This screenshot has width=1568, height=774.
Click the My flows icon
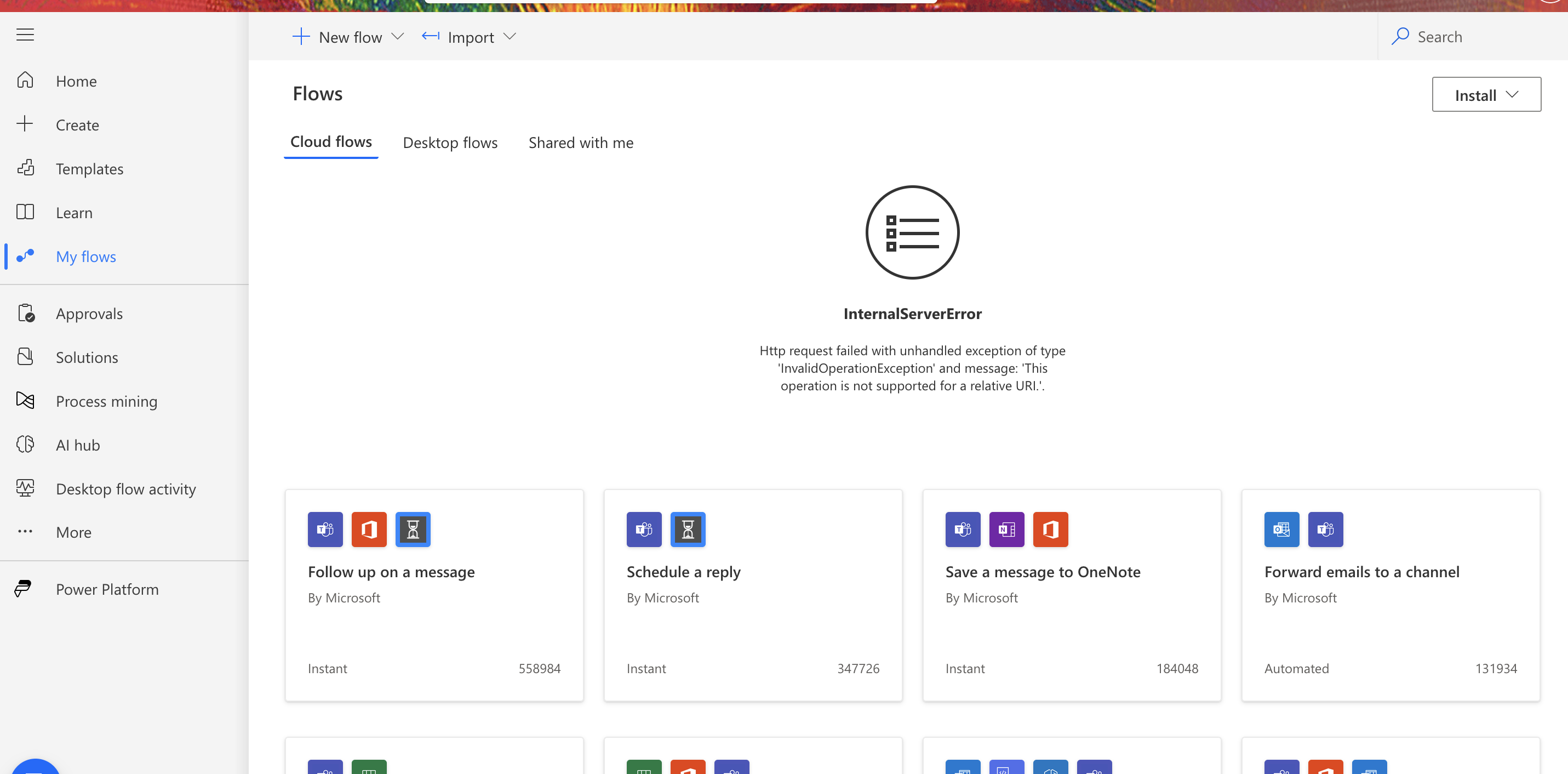coord(25,256)
